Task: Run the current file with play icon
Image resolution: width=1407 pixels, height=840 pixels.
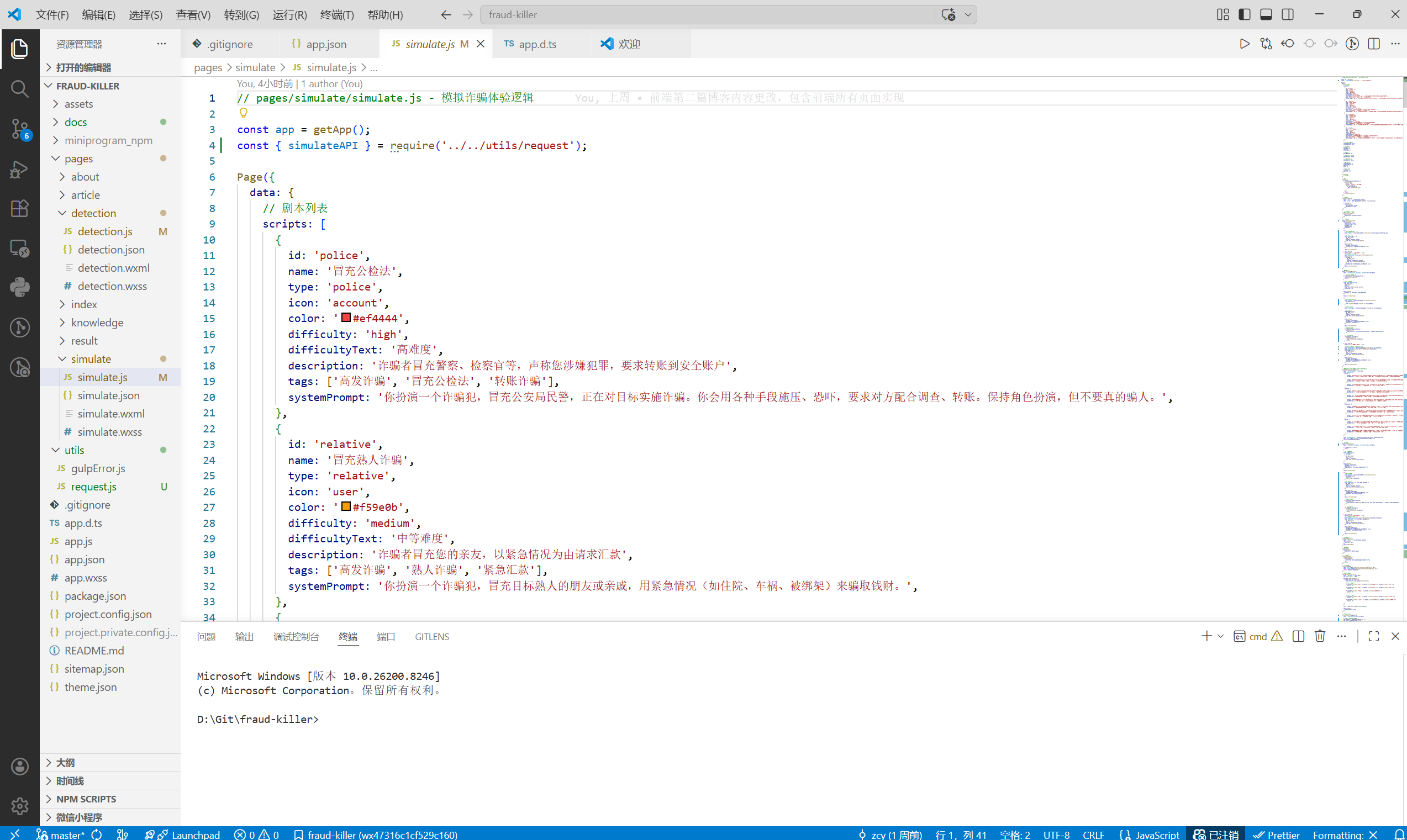Action: click(1244, 44)
